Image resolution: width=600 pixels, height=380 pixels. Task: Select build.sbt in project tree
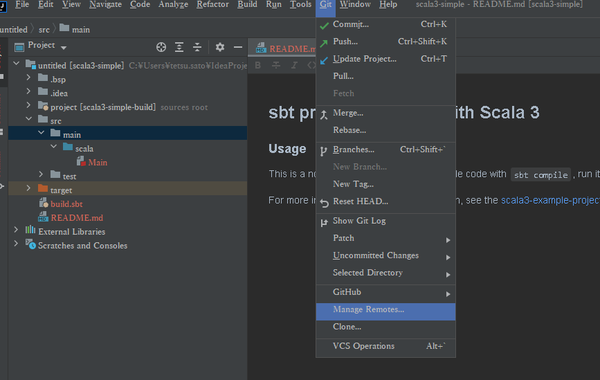coord(67,204)
